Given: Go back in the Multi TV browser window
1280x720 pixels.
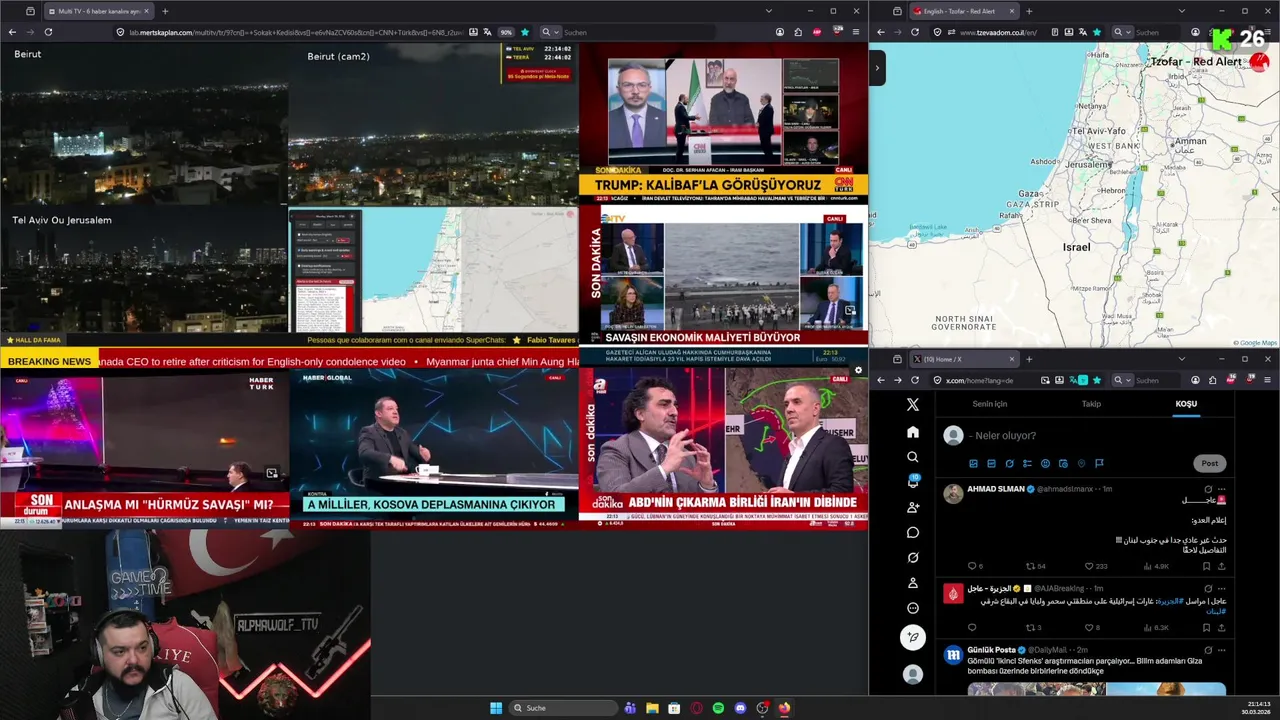Looking at the screenshot, I should (12, 32).
